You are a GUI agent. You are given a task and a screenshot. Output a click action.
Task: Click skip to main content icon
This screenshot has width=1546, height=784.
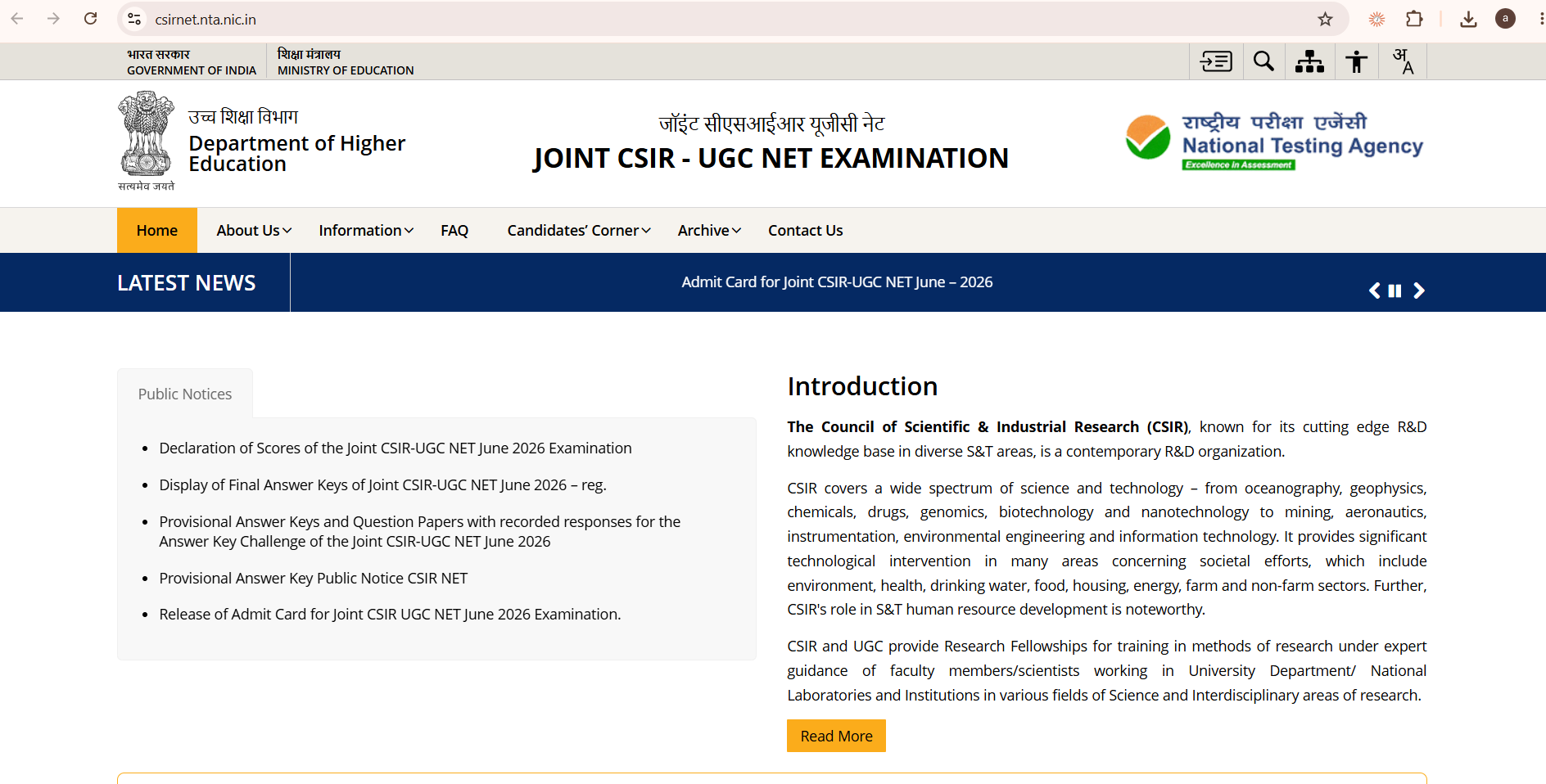pyautogui.click(x=1216, y=61)
